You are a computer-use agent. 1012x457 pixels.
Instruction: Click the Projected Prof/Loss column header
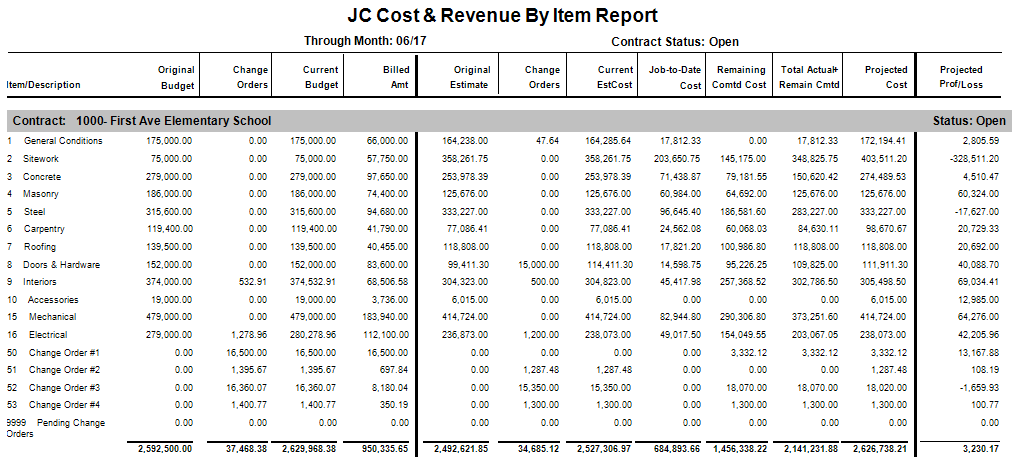pyautogui.click(x=961, y=77)
